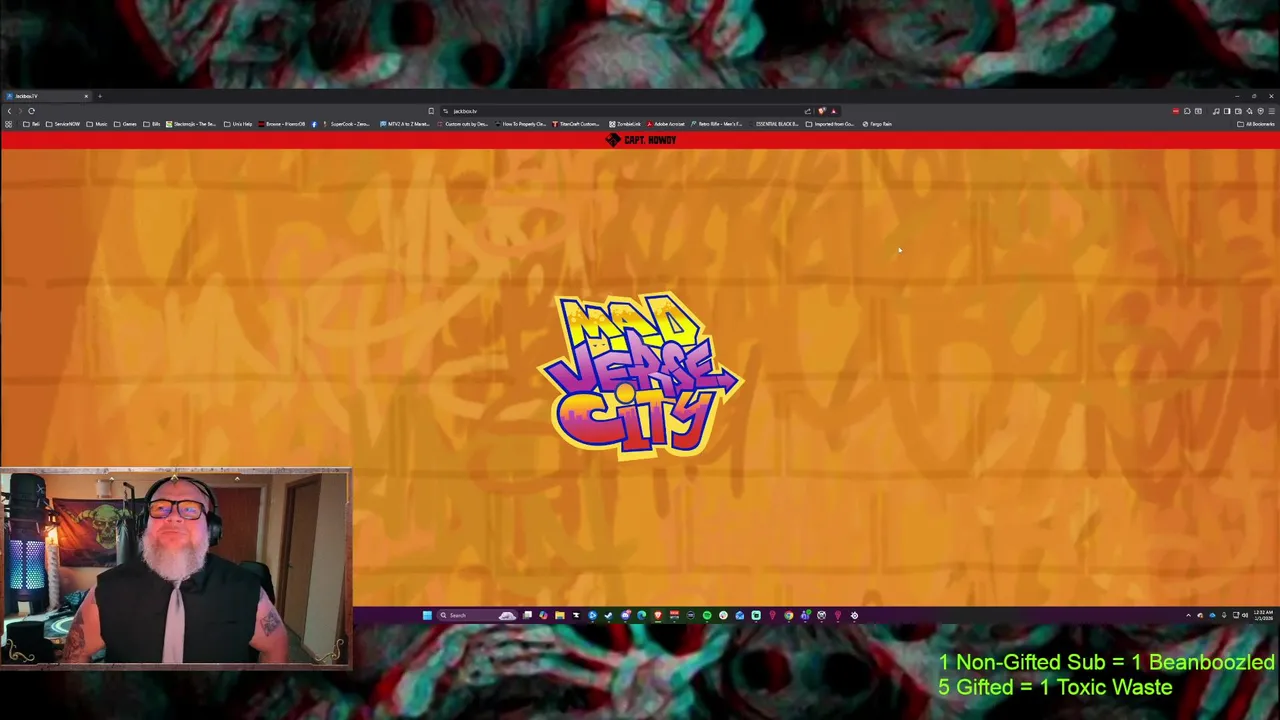Open the browser hamburger menu
Image resolution: width=1280 pixels, height=720 pixels.
pos(1271,111)
